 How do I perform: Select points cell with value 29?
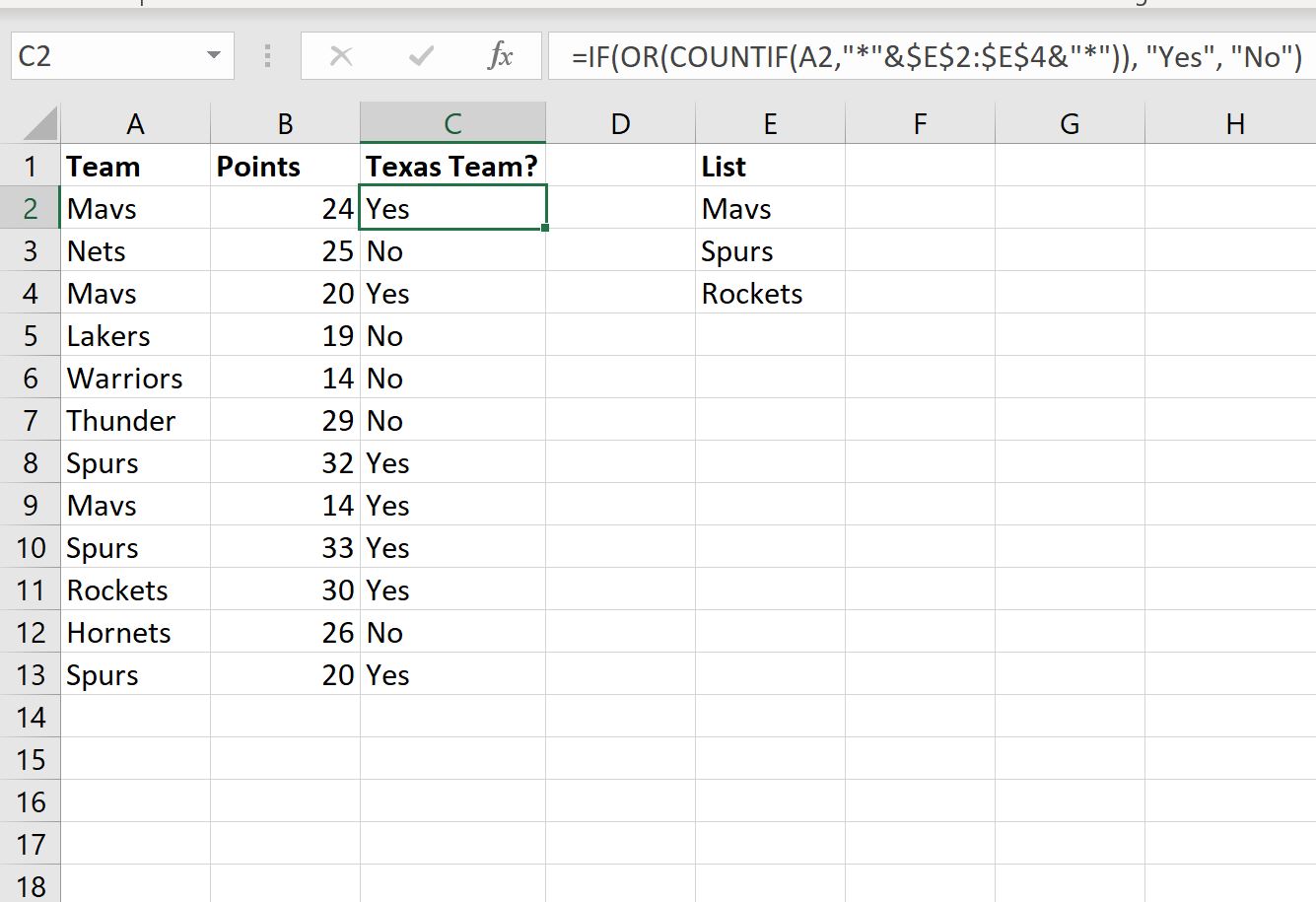coord(285,420)
